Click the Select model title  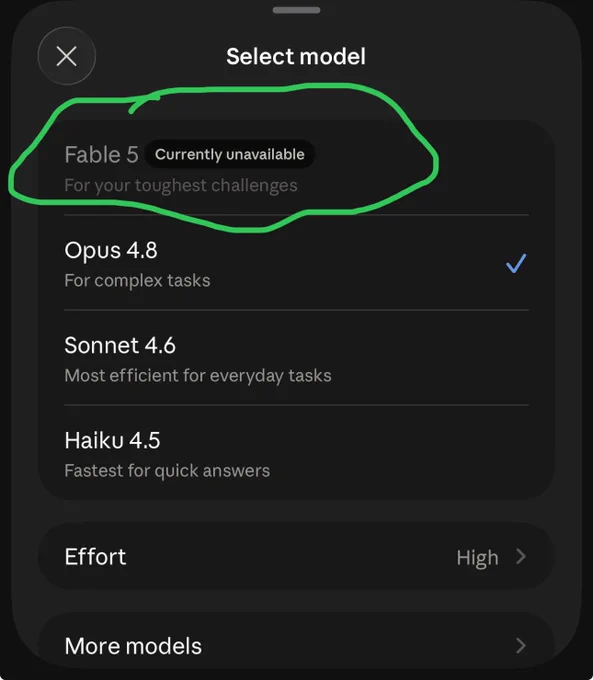296,56
